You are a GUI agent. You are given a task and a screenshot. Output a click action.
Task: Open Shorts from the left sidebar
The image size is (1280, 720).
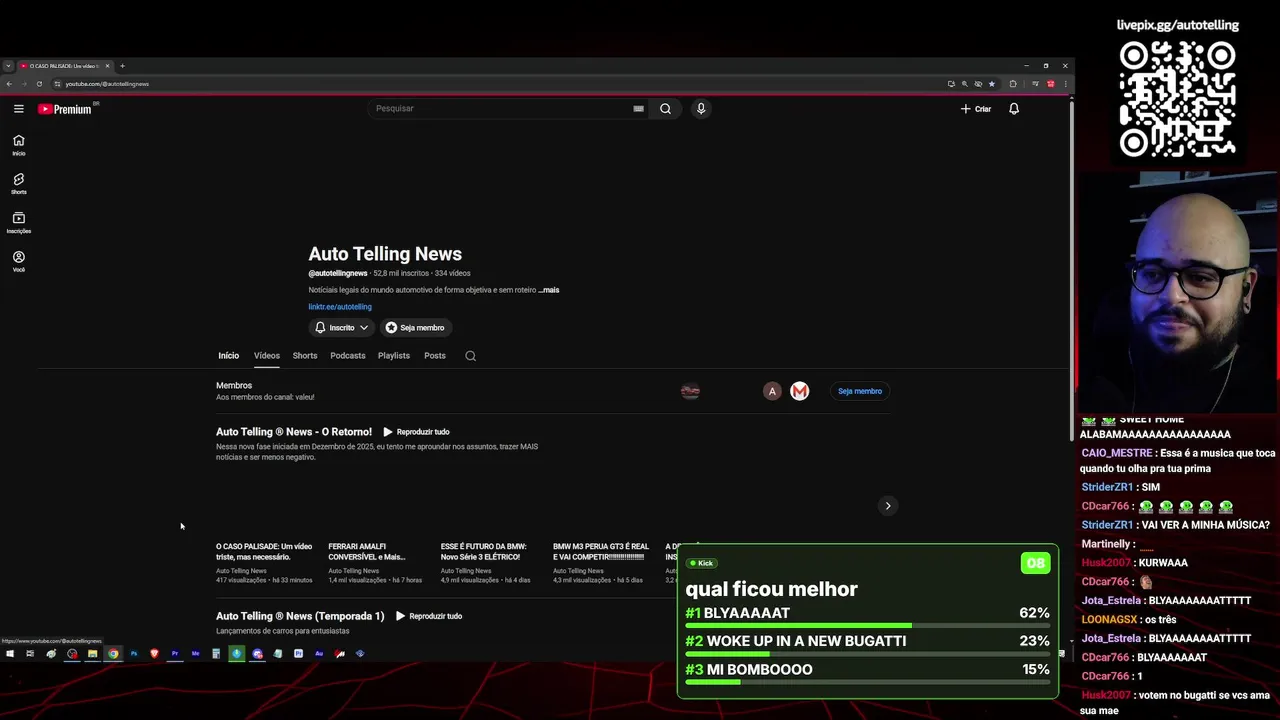pos(18,184)
